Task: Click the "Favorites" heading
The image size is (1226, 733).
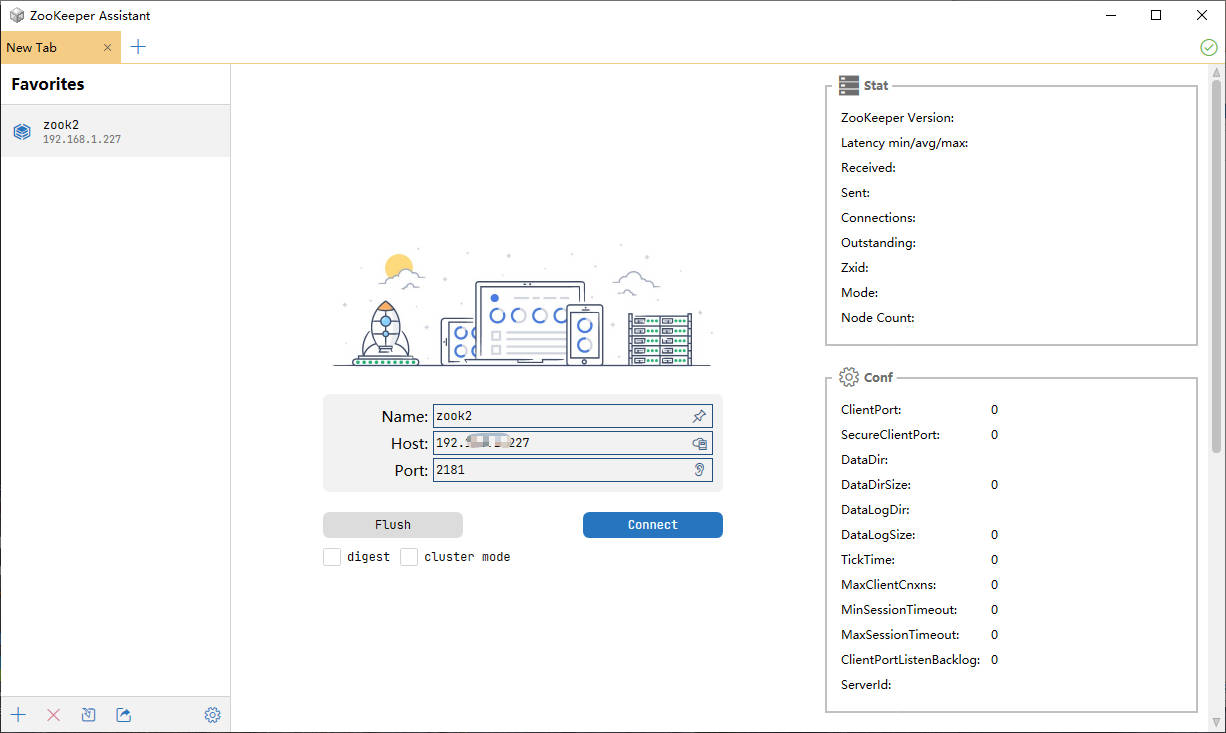Action: pyautogui.click(x=48, y=84)
